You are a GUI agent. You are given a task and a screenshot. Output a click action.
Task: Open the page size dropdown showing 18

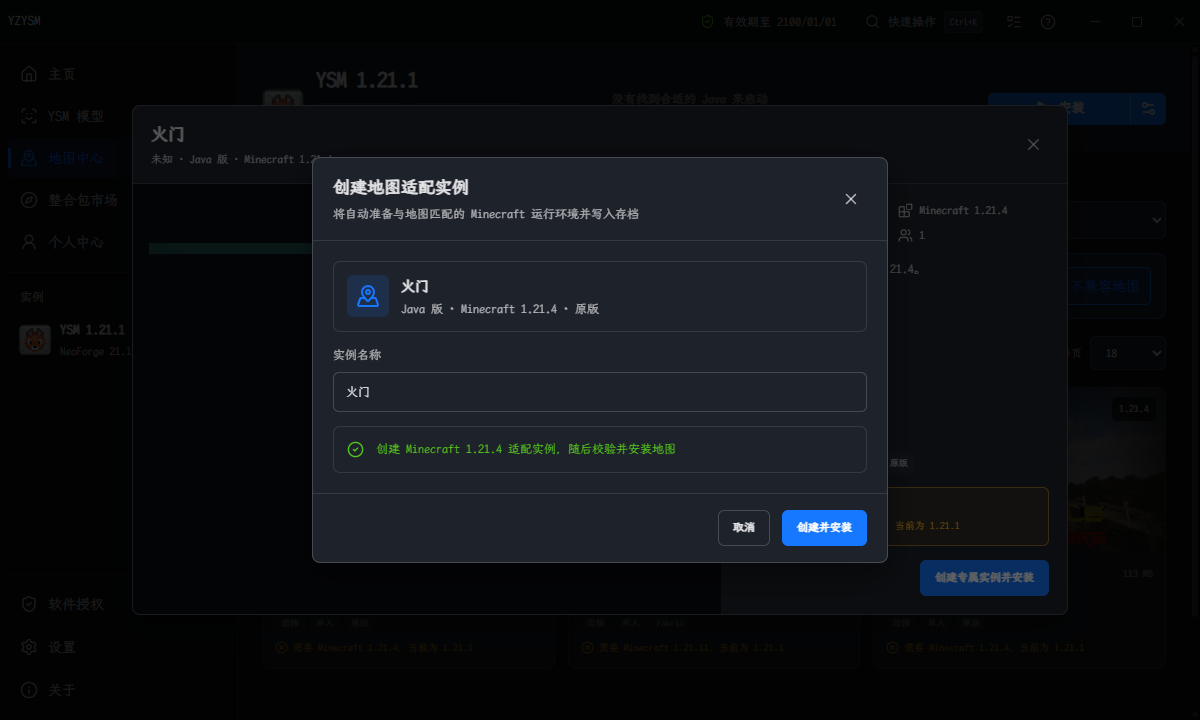pyautogui.click(x=1128, y=353)
